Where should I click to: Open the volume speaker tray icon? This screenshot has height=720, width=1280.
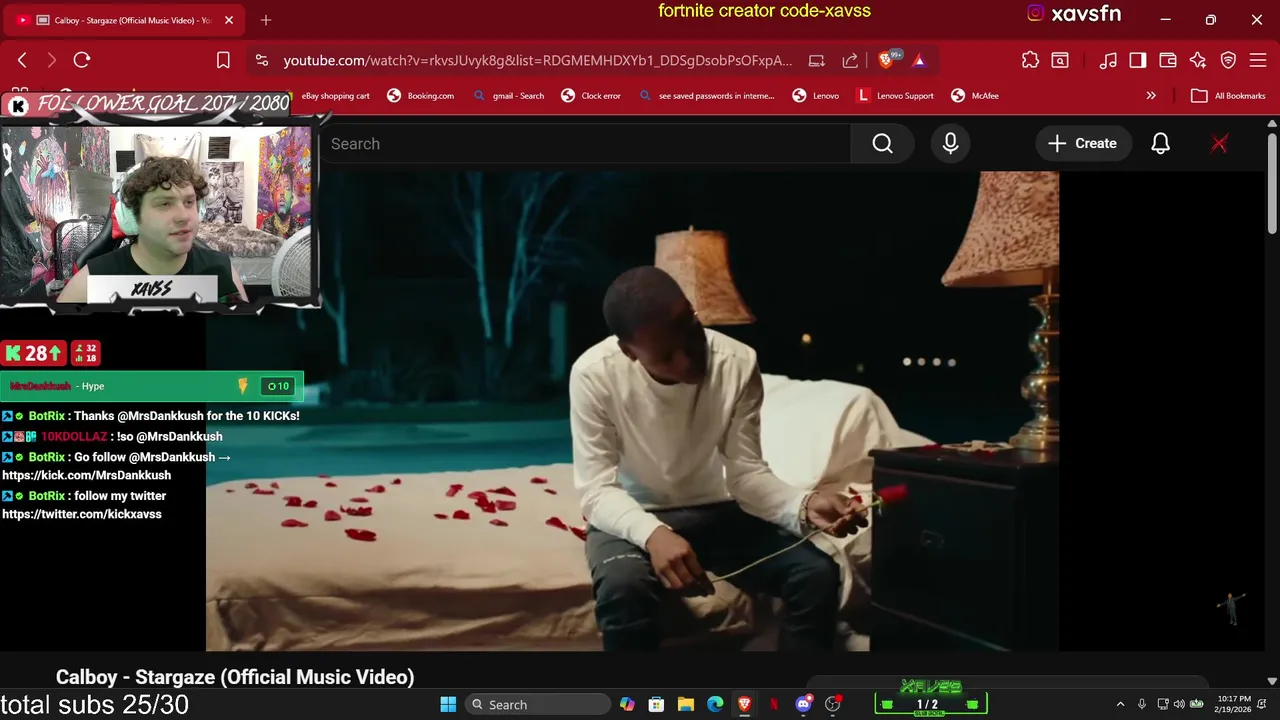tap(1179, 704)
